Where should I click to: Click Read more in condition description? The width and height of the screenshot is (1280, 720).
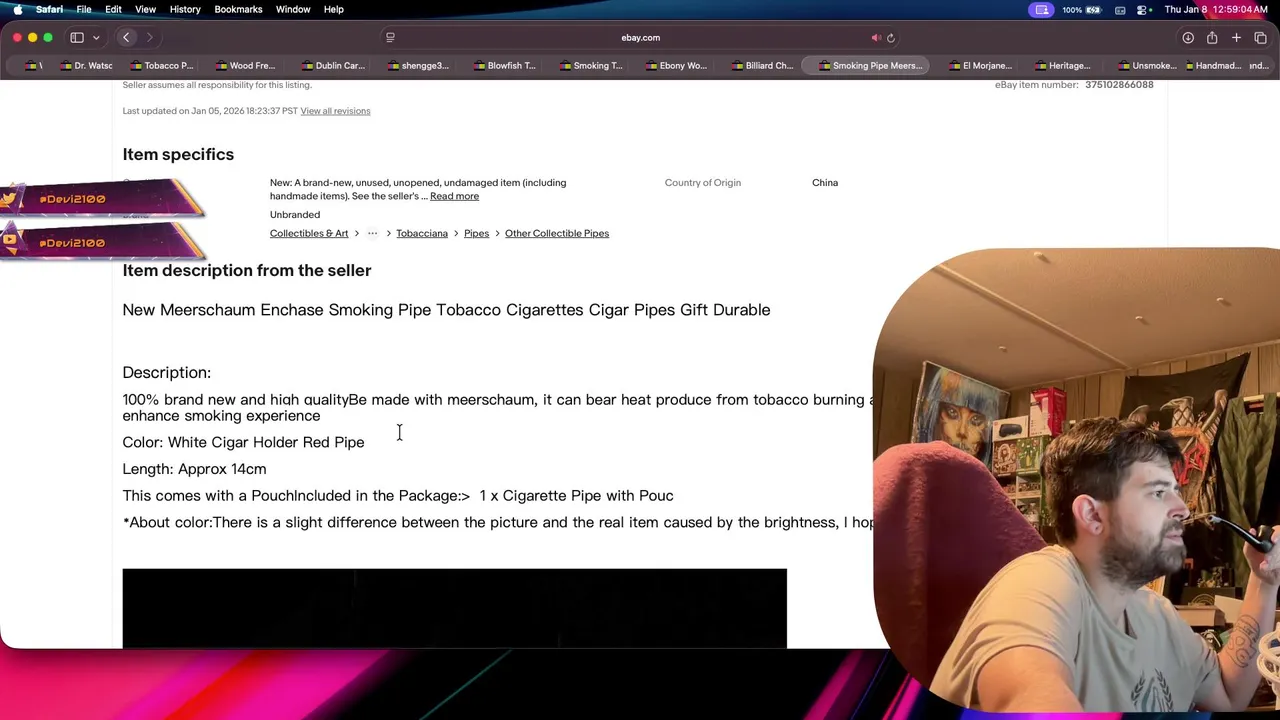tap(454, 196)
